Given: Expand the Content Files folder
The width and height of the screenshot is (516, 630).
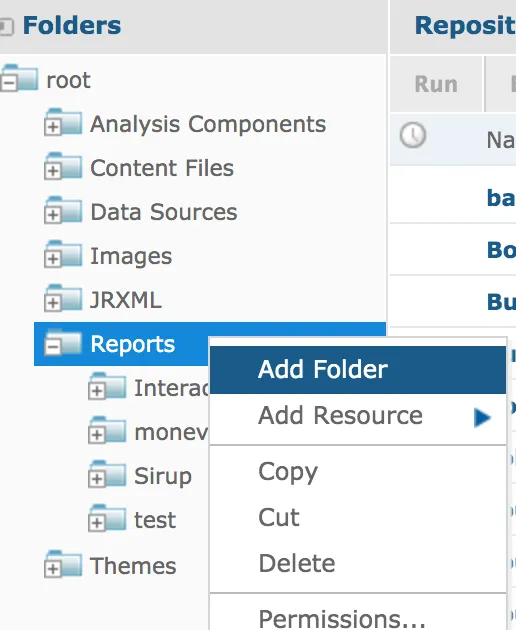Looking at the screenshot, I should point(53,171).
